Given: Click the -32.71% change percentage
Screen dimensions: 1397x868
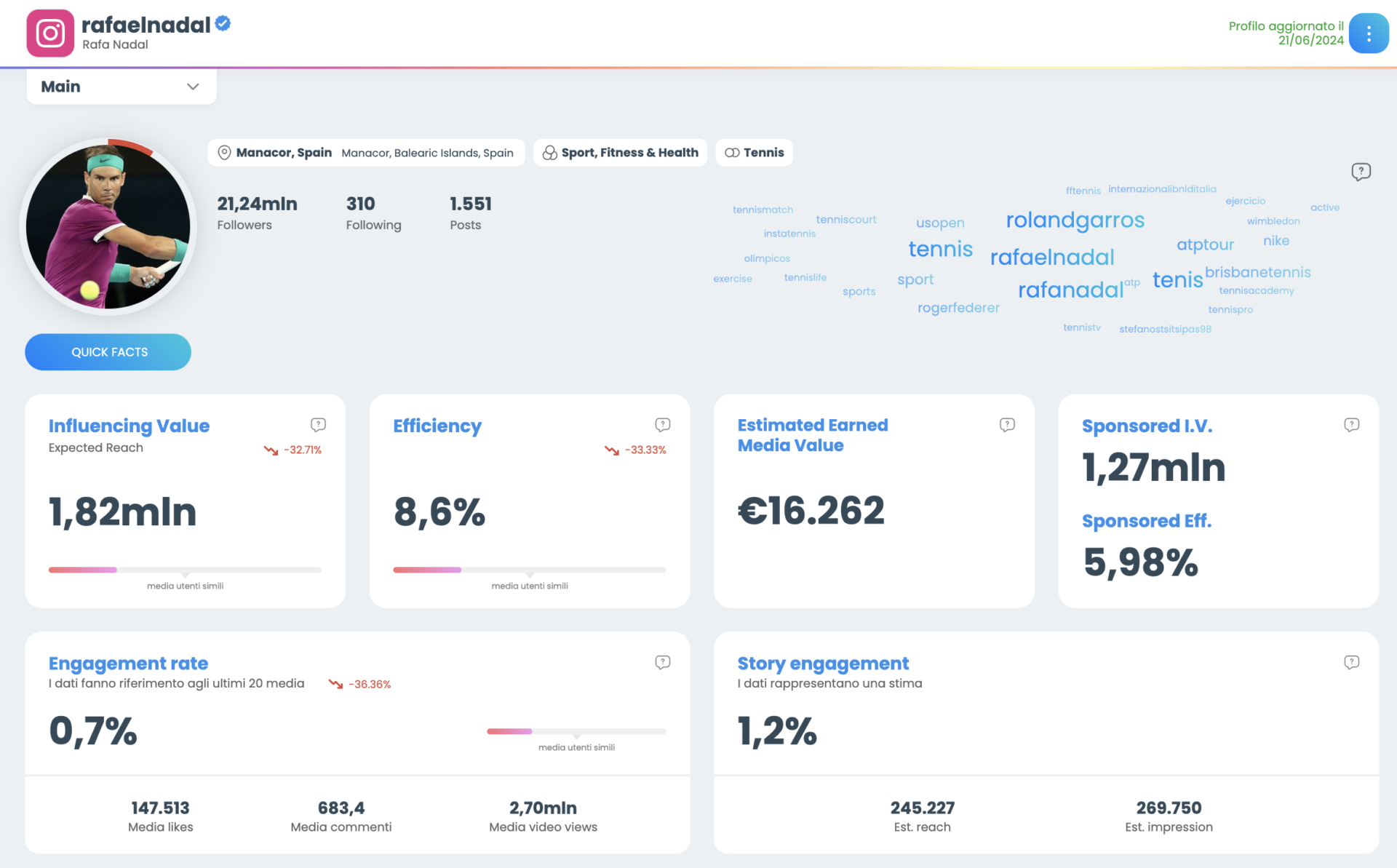Looking at the screenshot, I should point(303,450).
